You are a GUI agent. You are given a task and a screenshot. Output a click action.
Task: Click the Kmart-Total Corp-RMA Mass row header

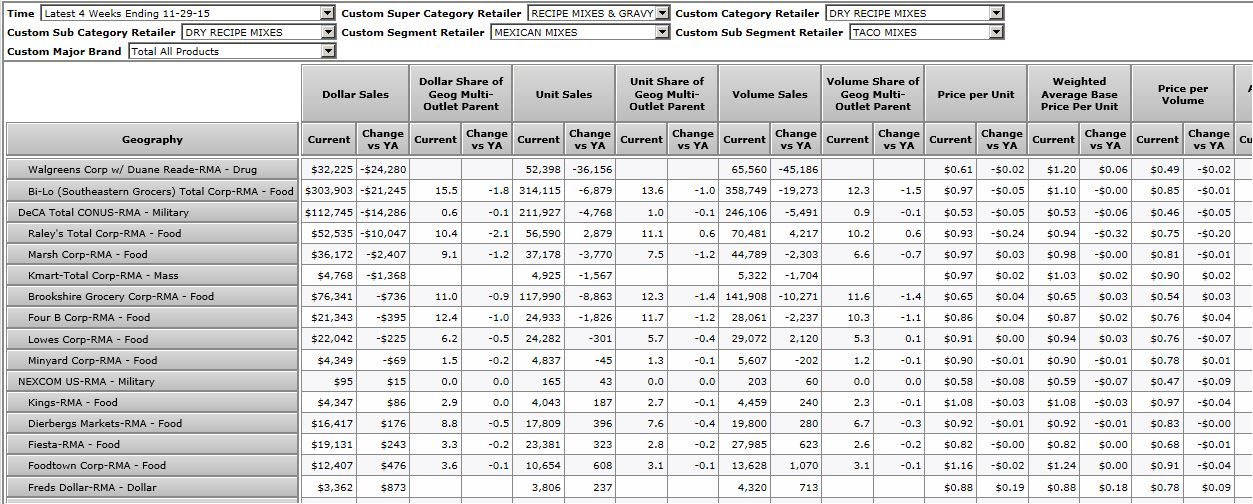pyautogui.click(x=152, y=275)
